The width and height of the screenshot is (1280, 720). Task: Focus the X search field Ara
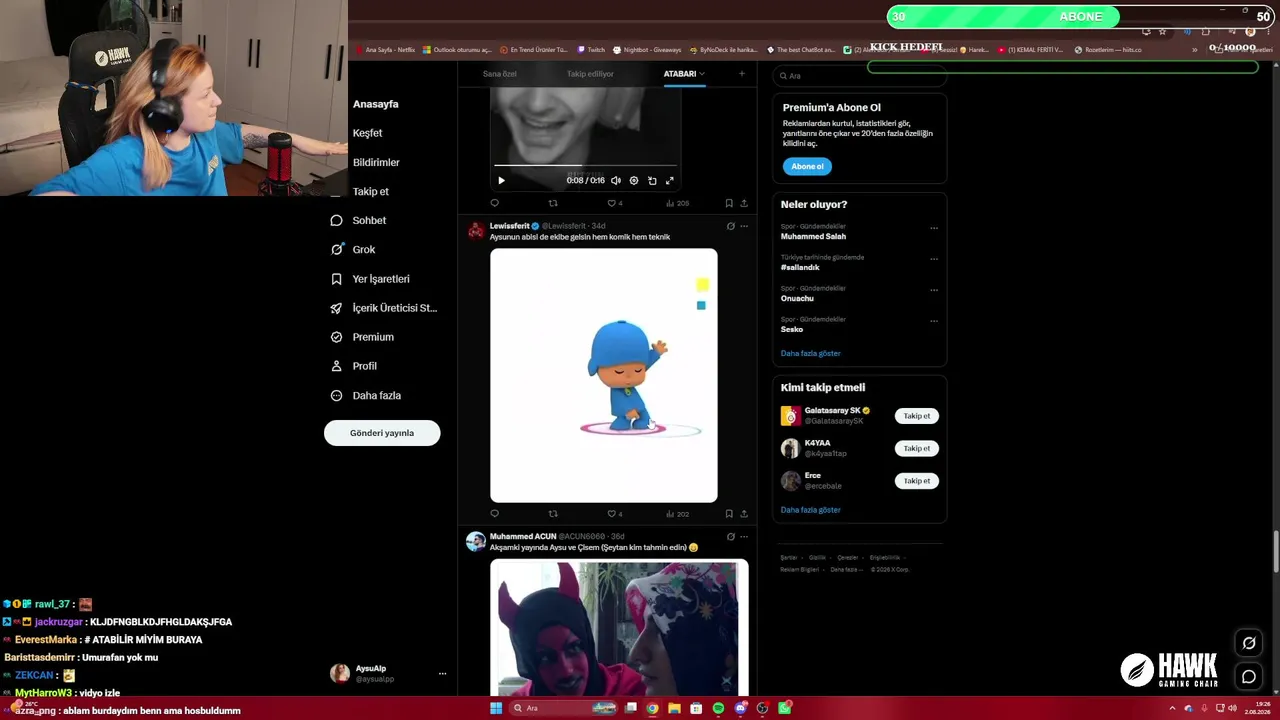[860, 76]
